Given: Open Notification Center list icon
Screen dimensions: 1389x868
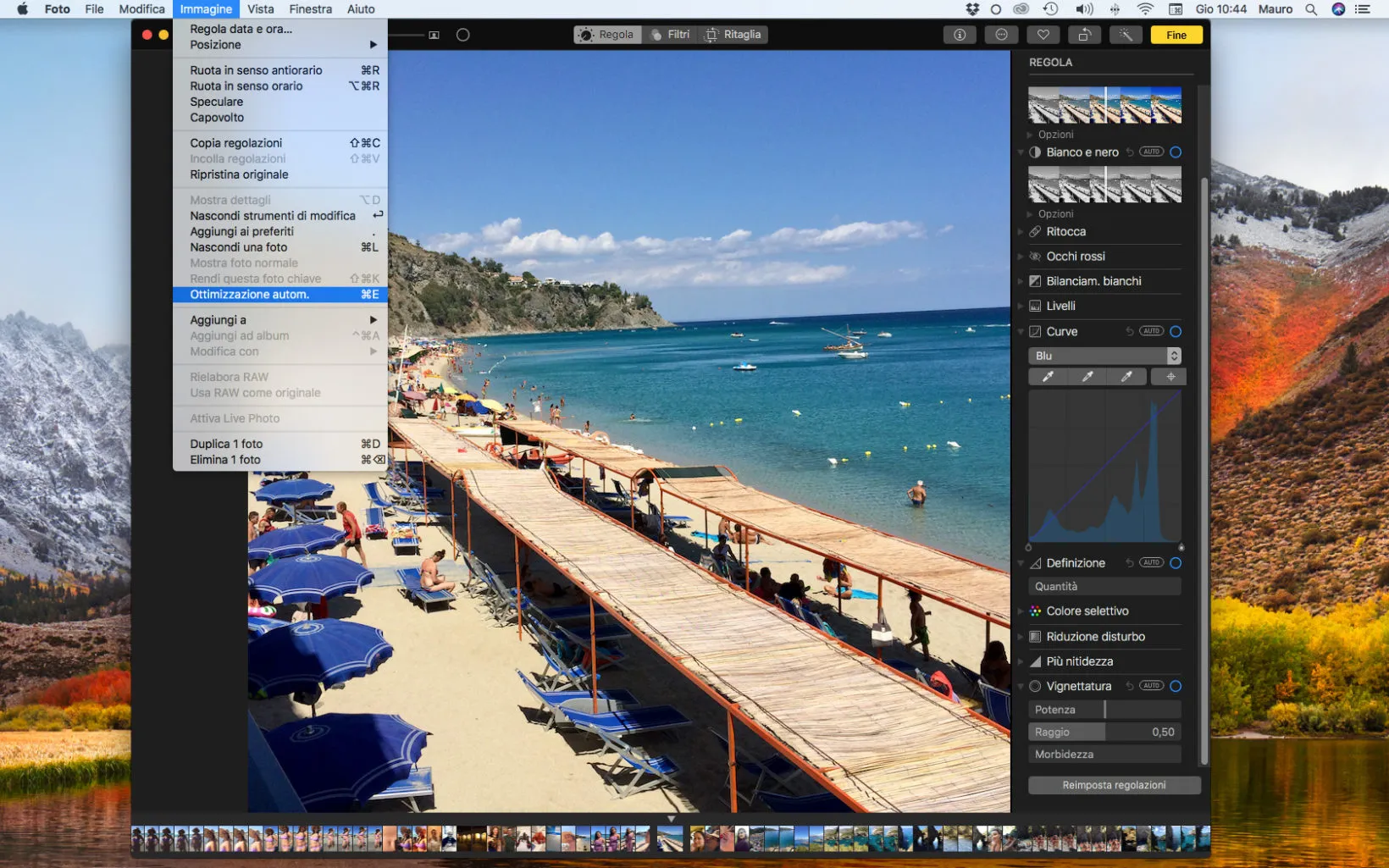Looking at the screenshot, I should pyautogui.click(x=1363, y=9).
